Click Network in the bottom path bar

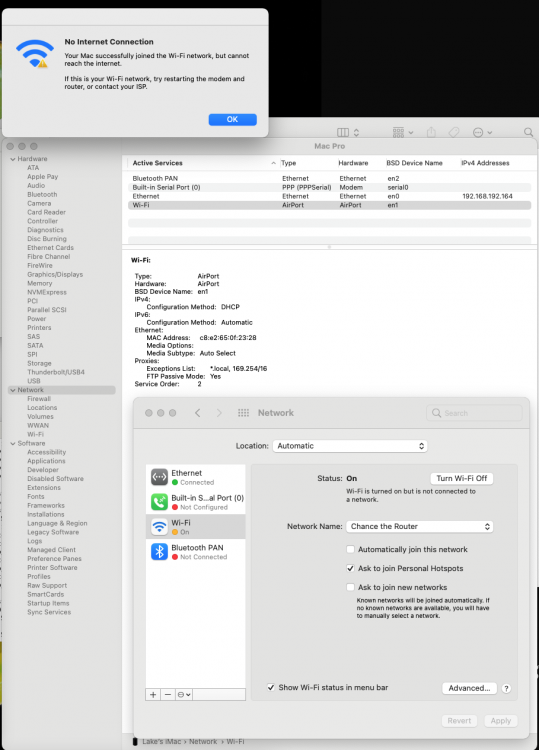pos(203,741)
